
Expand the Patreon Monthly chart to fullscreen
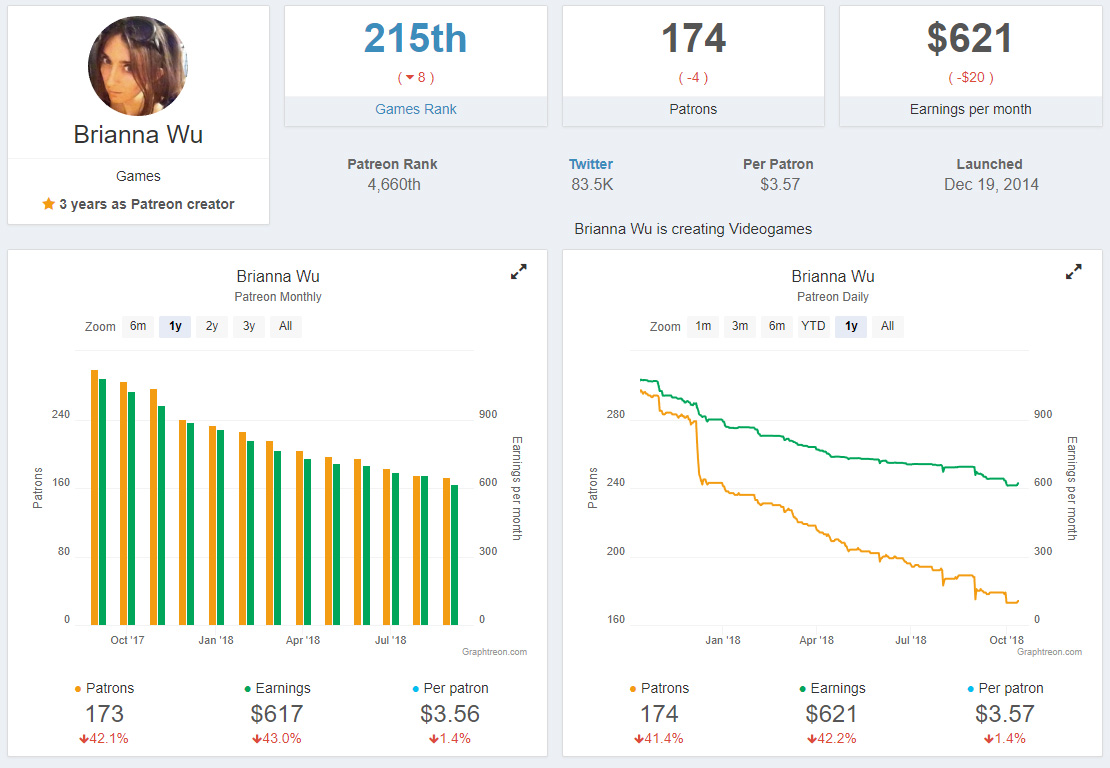519,272
